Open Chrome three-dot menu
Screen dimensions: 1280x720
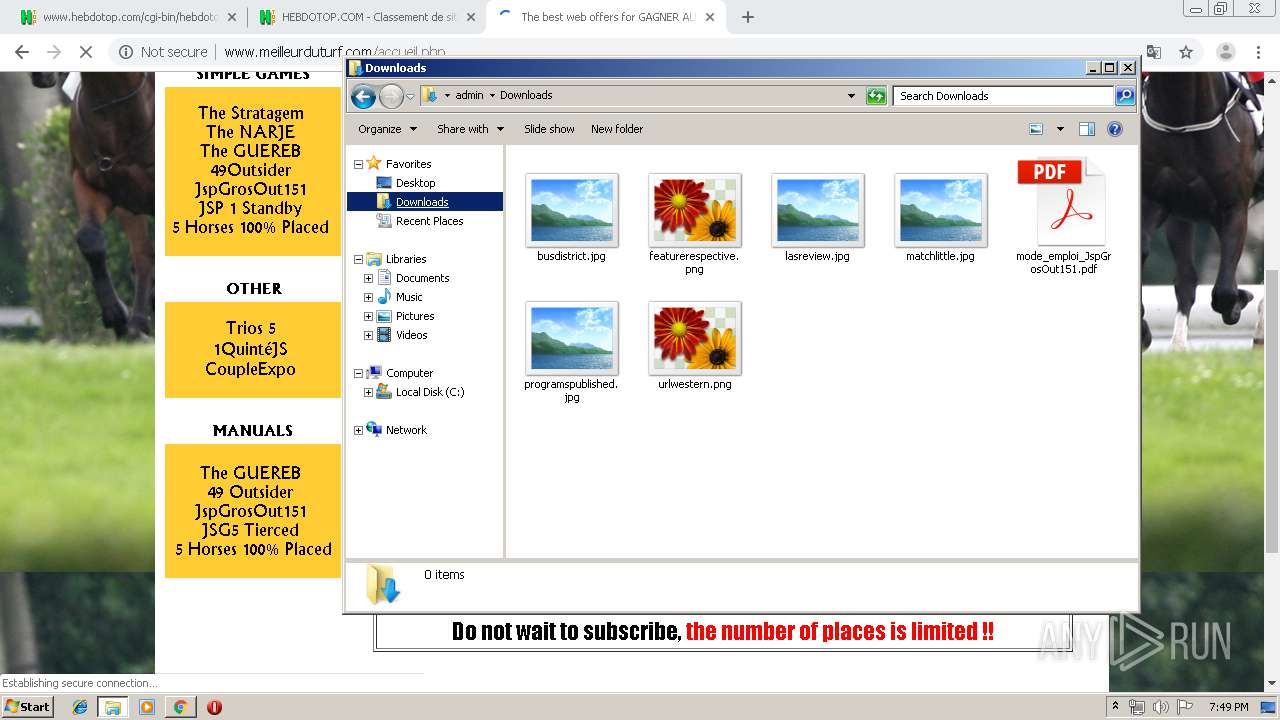(x=1259, y=52)
